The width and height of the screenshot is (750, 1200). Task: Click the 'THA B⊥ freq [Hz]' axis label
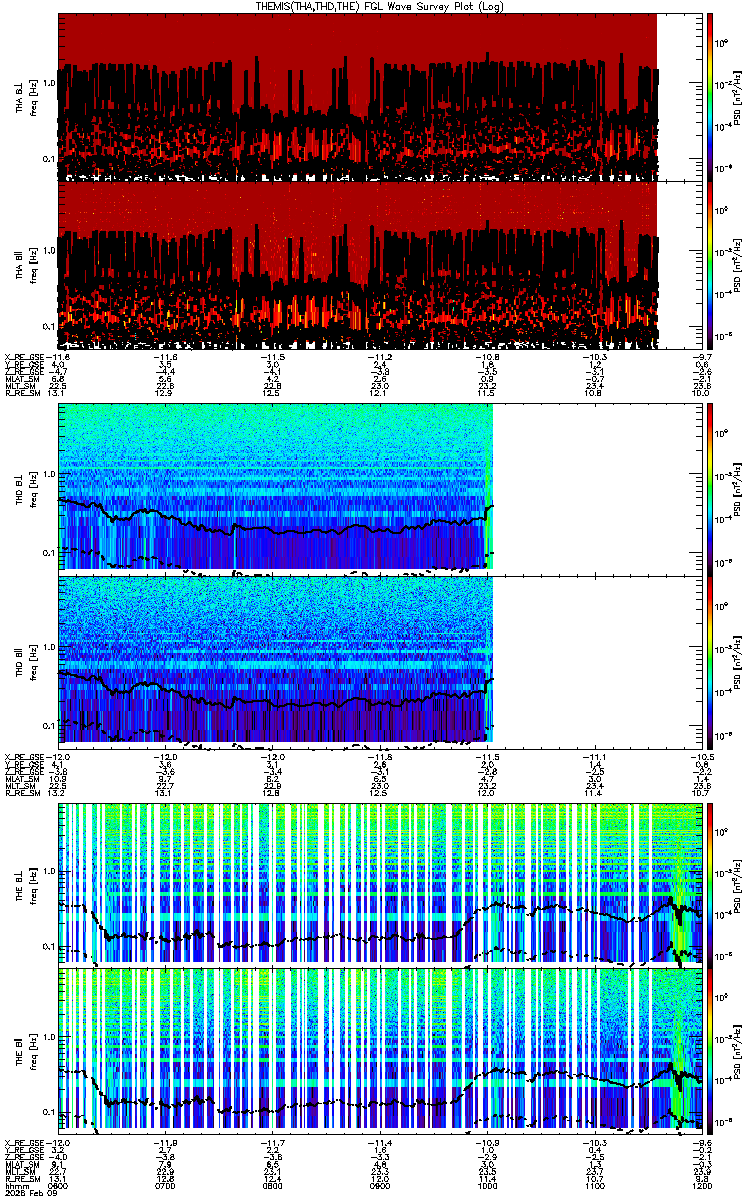point(25,97)
